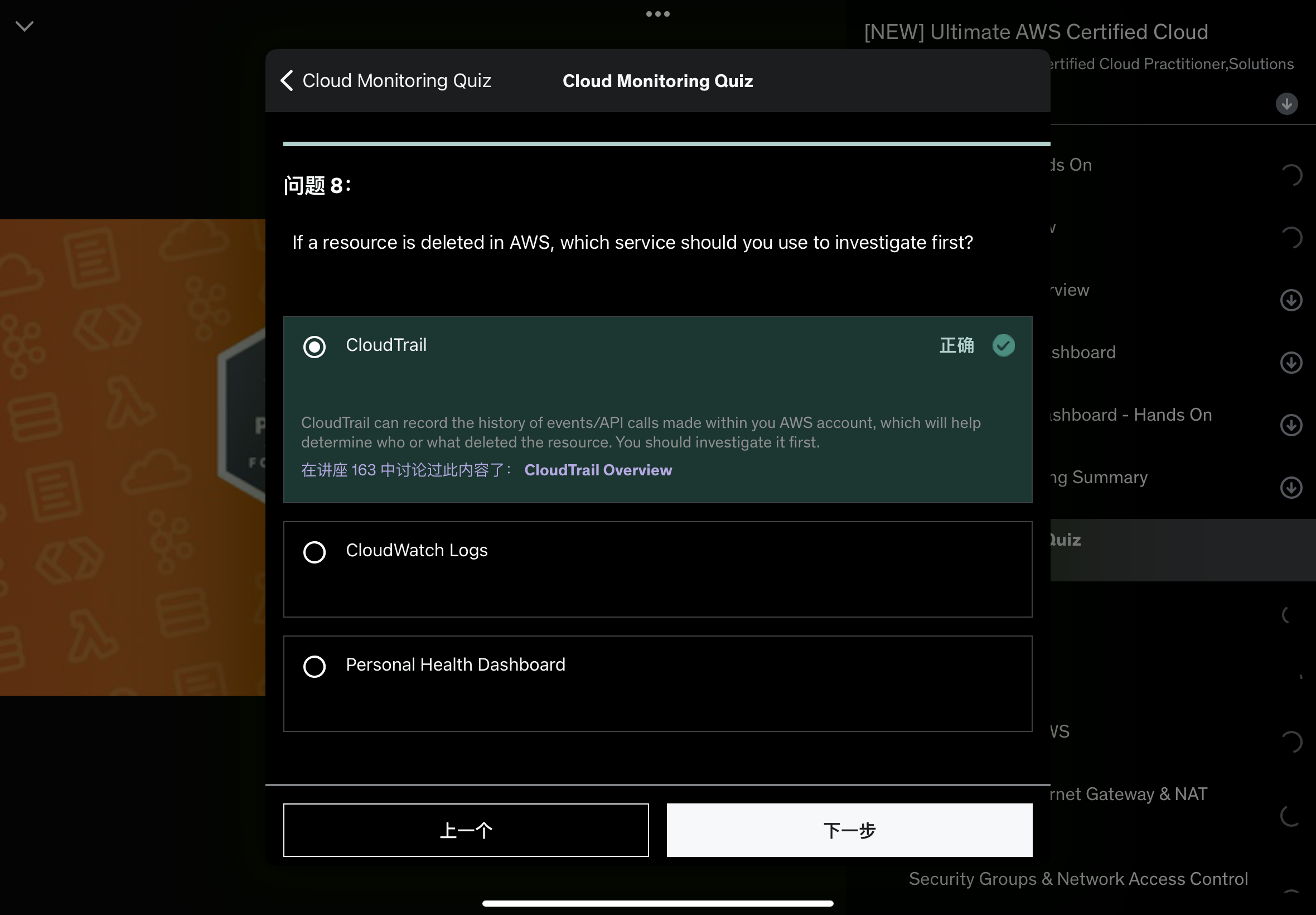Click filled download icon under course title
1316x915 pixels.
click(x=1286, y=104)
